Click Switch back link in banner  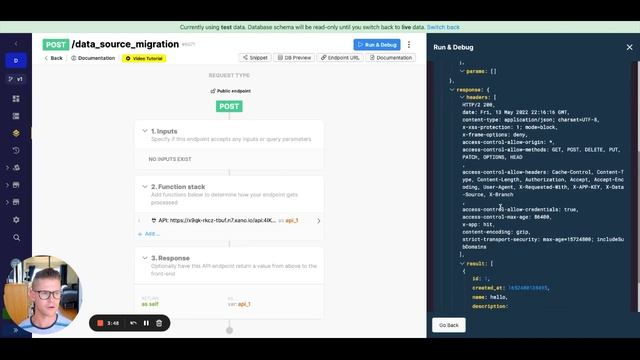(443, 27)
